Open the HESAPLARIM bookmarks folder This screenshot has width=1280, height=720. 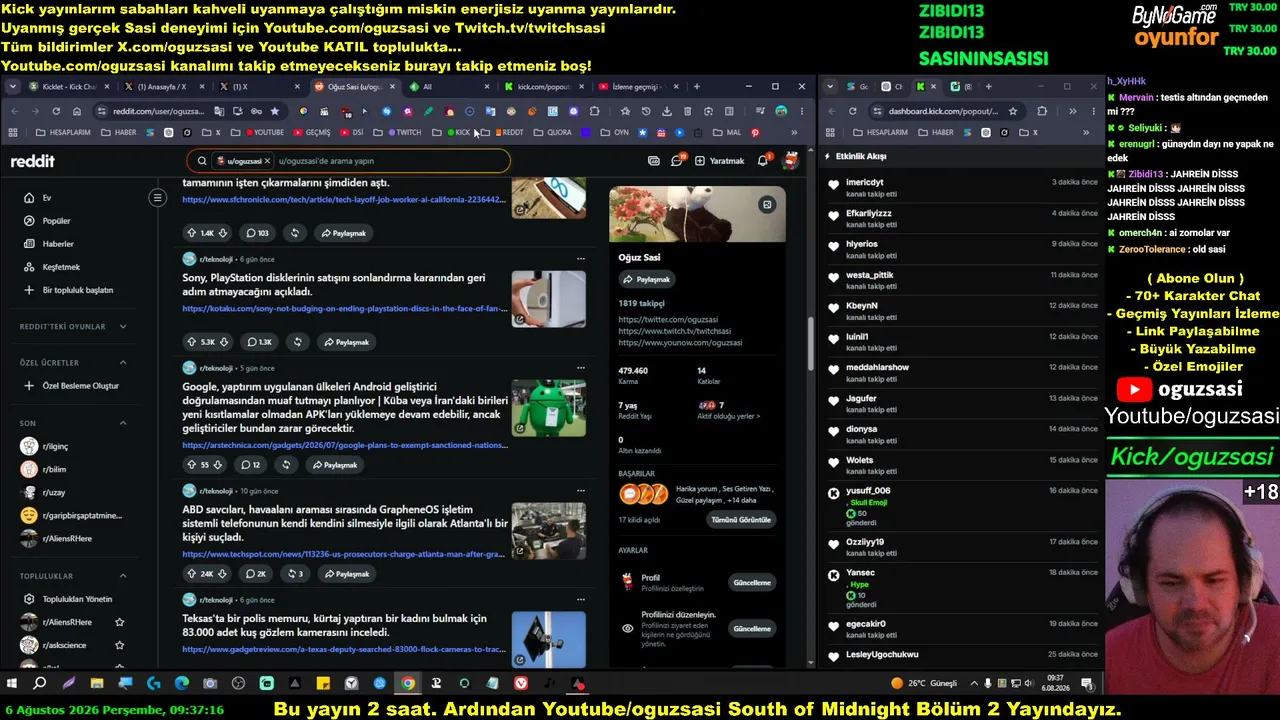63,132
